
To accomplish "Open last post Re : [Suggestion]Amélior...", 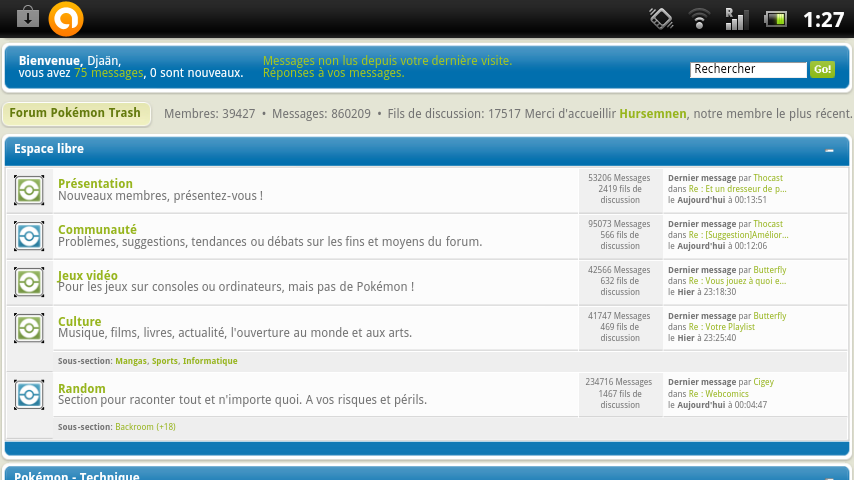I will [x=739, y=235].
